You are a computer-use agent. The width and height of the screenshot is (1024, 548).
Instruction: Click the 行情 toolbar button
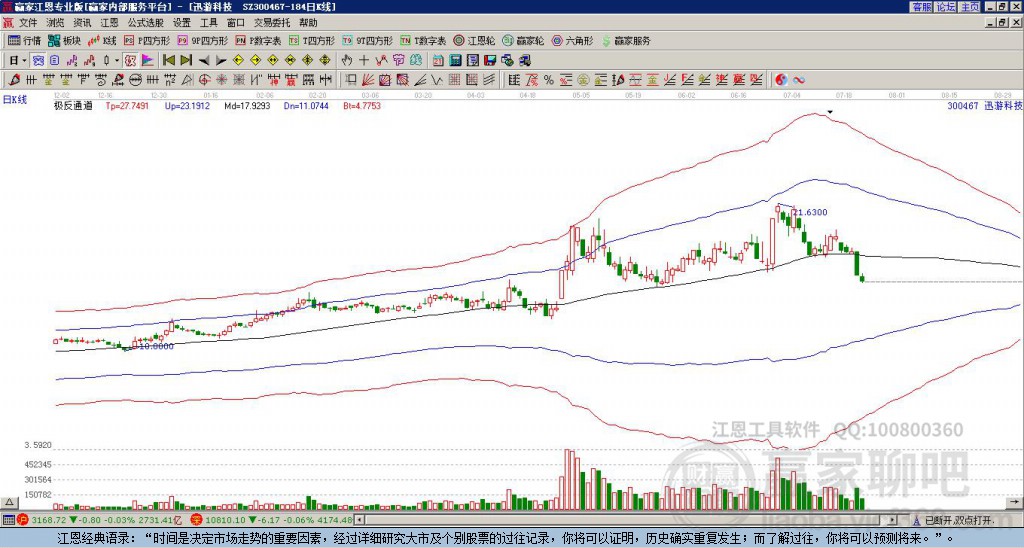[x=25, y=40]
